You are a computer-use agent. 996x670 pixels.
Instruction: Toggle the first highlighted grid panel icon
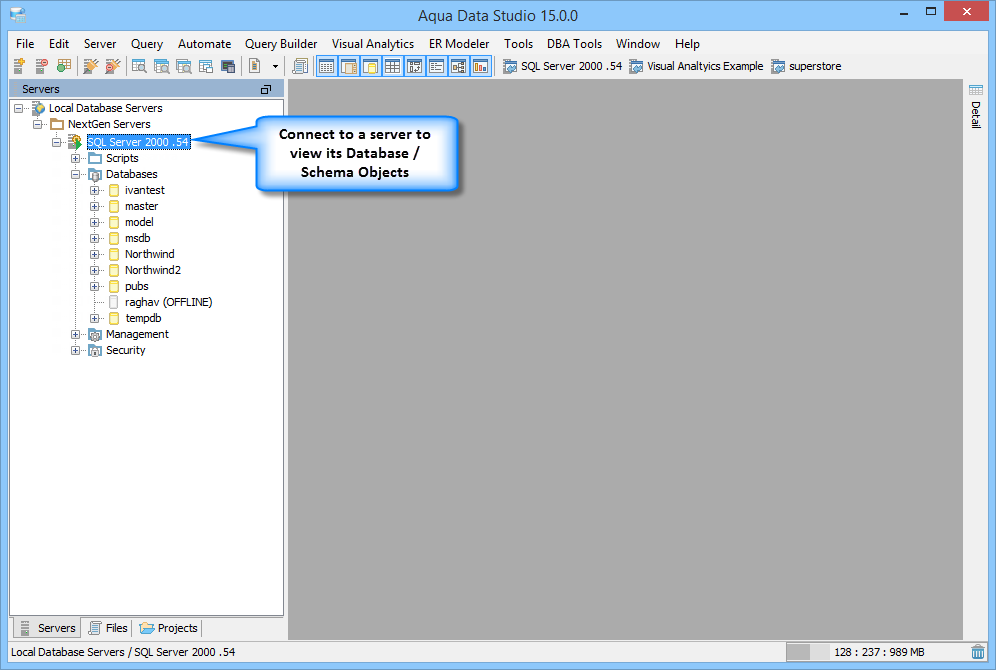326,66
